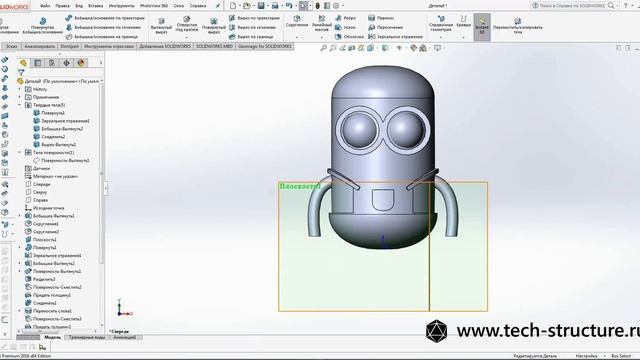Open the DimXpertManager tab icon
Image resolution: width=640 pixels, height=360 pixels.
pyautogui.click(x=66, y=63)
